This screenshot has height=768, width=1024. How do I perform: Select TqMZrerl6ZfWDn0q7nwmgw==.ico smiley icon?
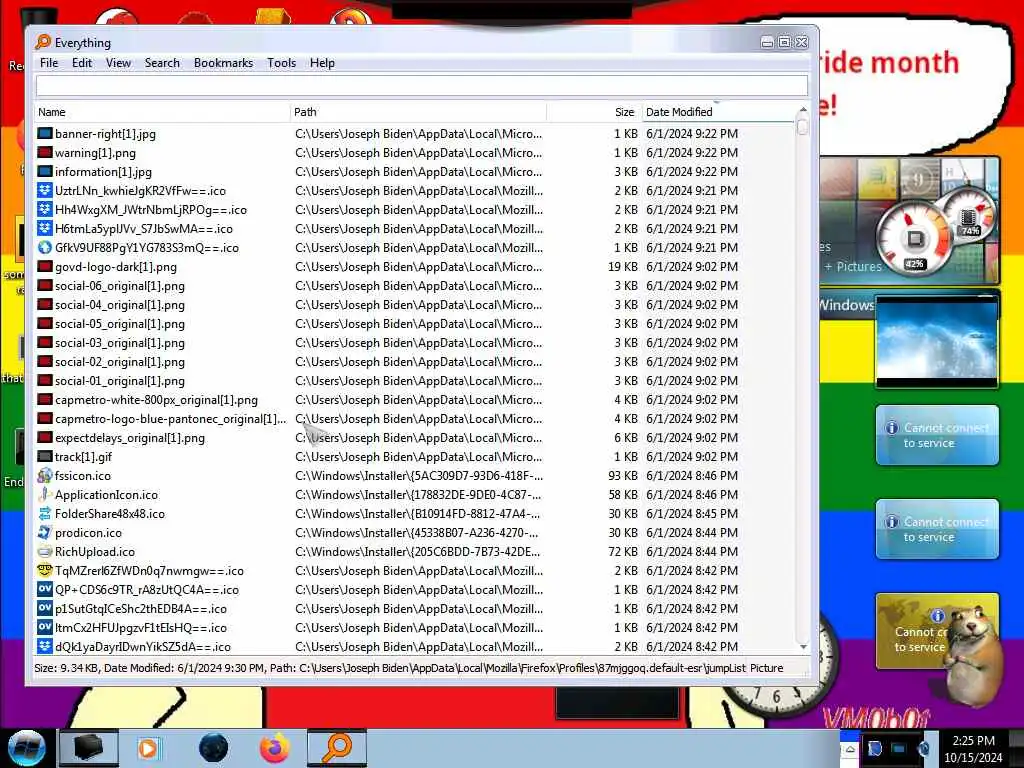click(x=44, y=570)
